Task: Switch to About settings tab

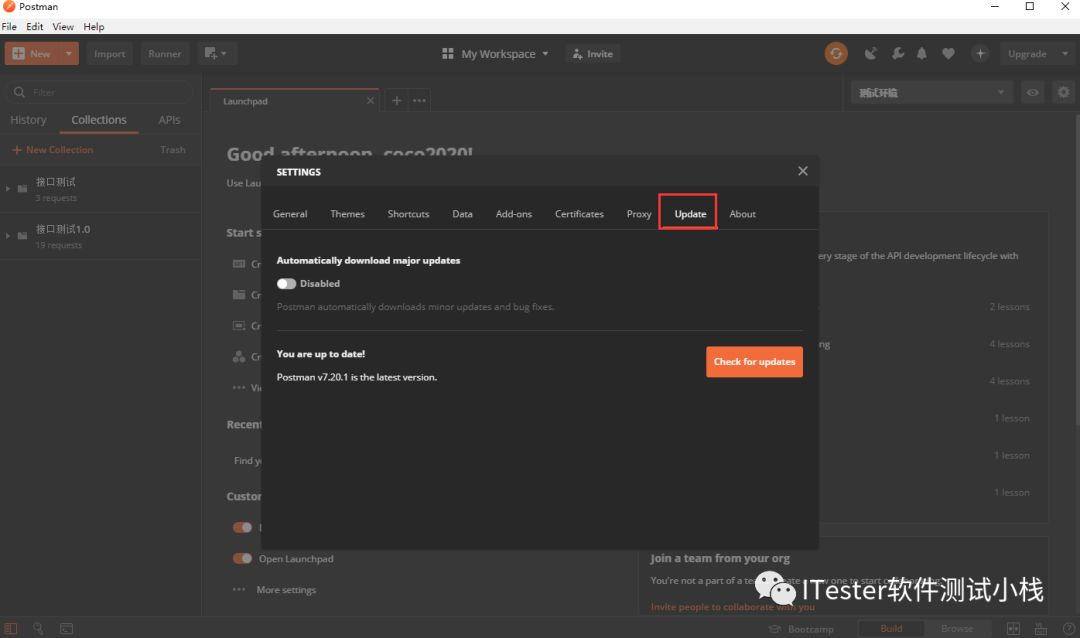Action: (x=742, y=214)
